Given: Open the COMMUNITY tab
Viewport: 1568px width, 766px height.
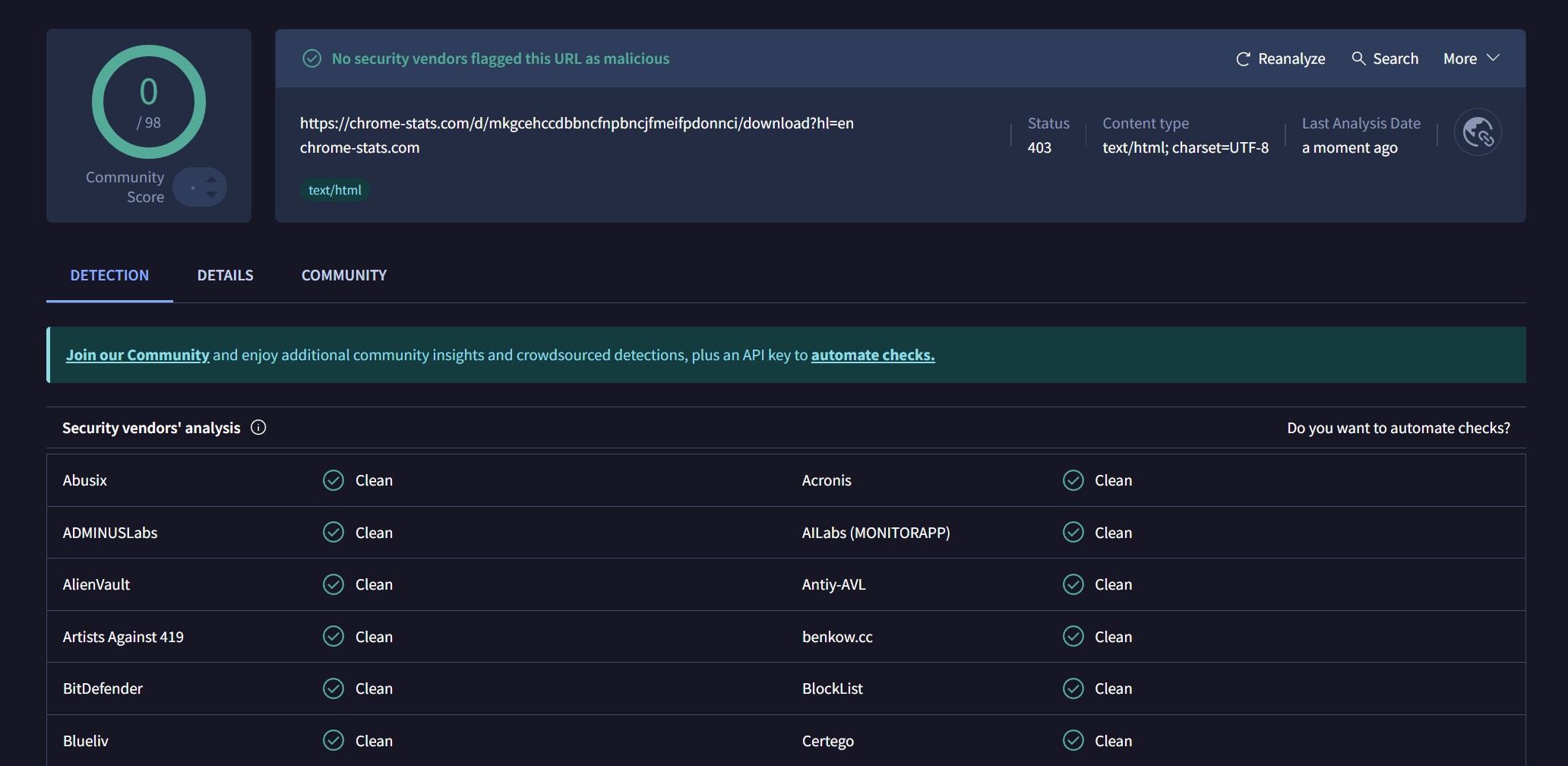Looking at the screenshot, I should click(343, 275).
